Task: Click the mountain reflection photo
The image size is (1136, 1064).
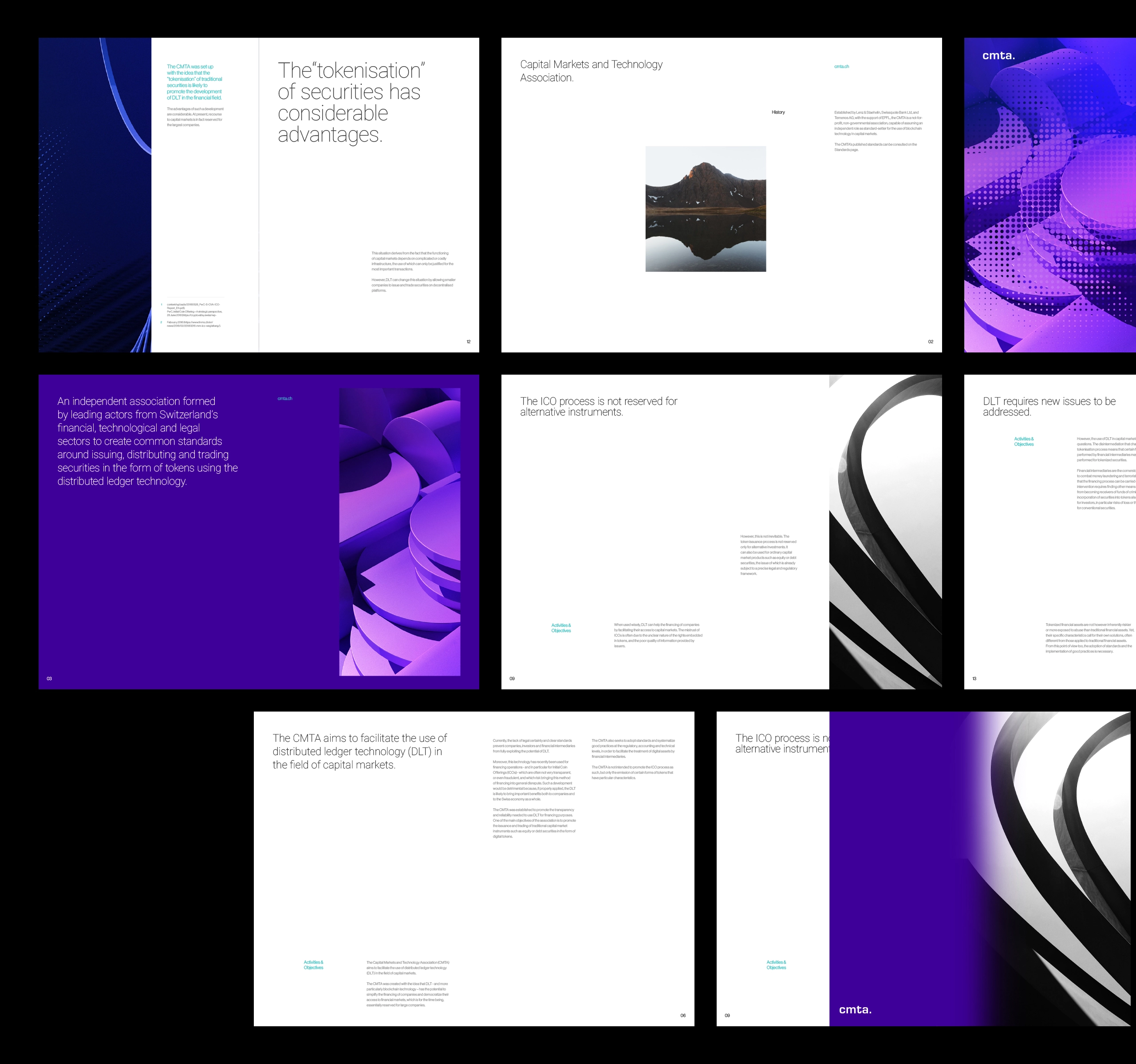Action: tap(705, 209)
